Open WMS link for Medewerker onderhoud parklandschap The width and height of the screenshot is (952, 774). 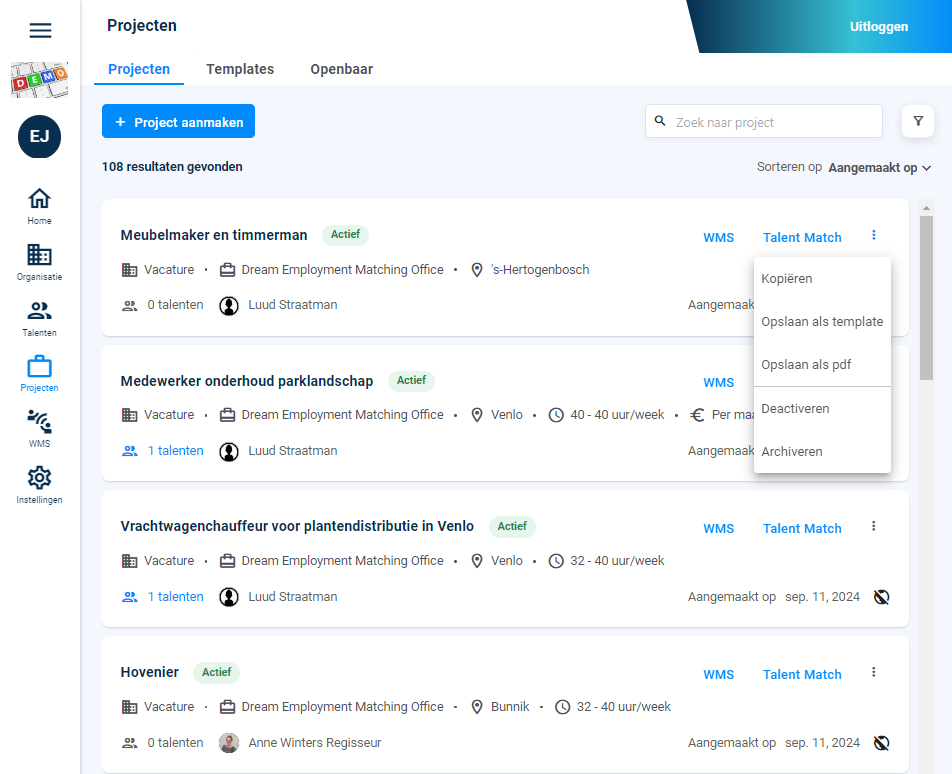click(718, 382)
